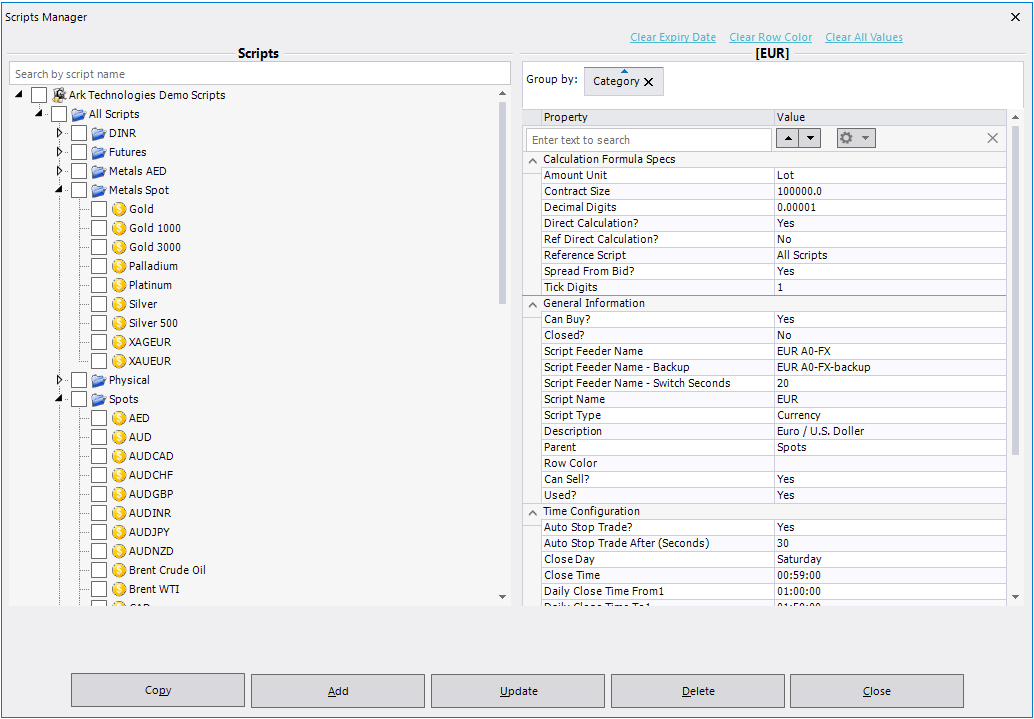Click the Ark Technologies Demo Scripts icon
The height and width of the screenshot is (719, 1034).
pos(57,94)
